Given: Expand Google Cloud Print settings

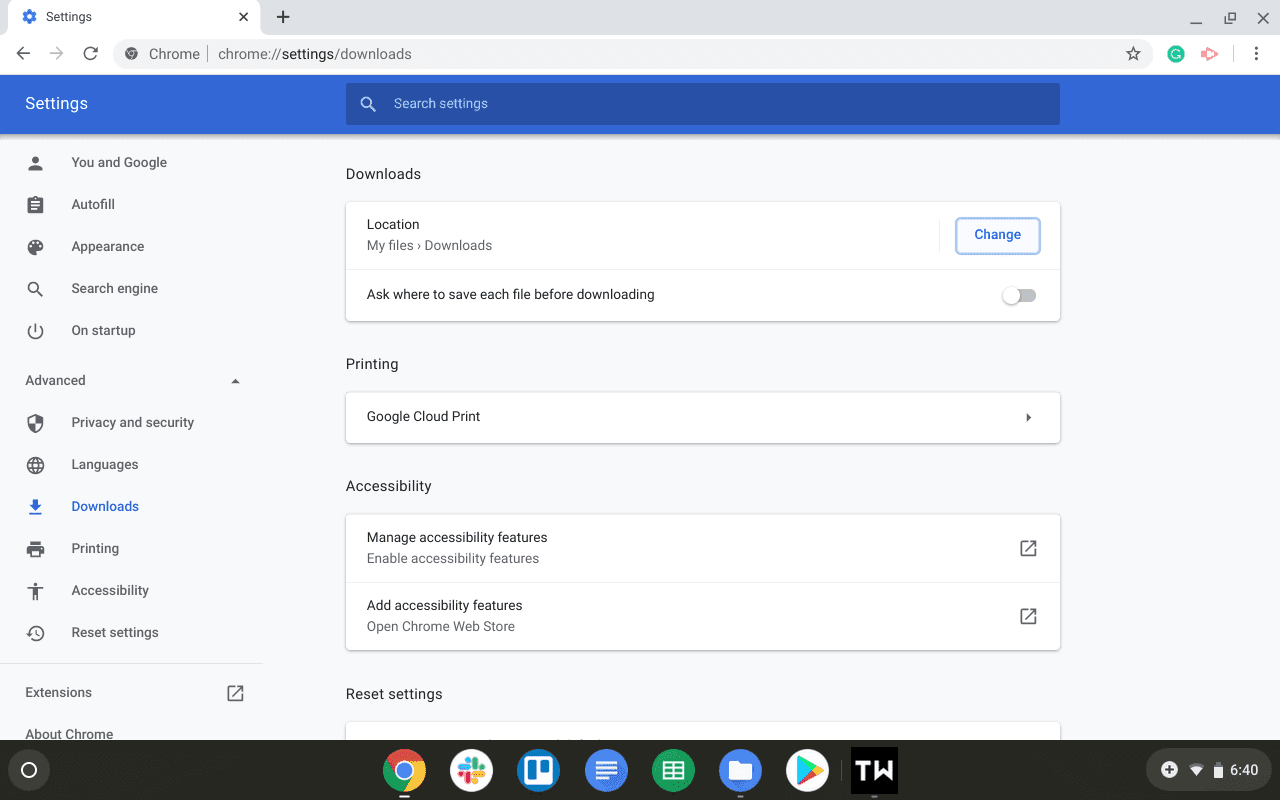Looking at the screenshot, I should [1028, 417].
